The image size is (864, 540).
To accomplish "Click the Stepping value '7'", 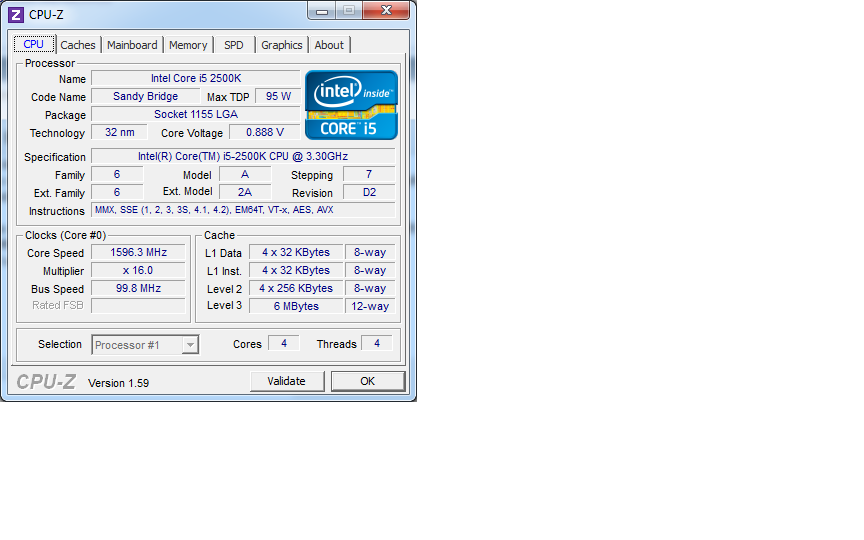I will pos(369,175).
